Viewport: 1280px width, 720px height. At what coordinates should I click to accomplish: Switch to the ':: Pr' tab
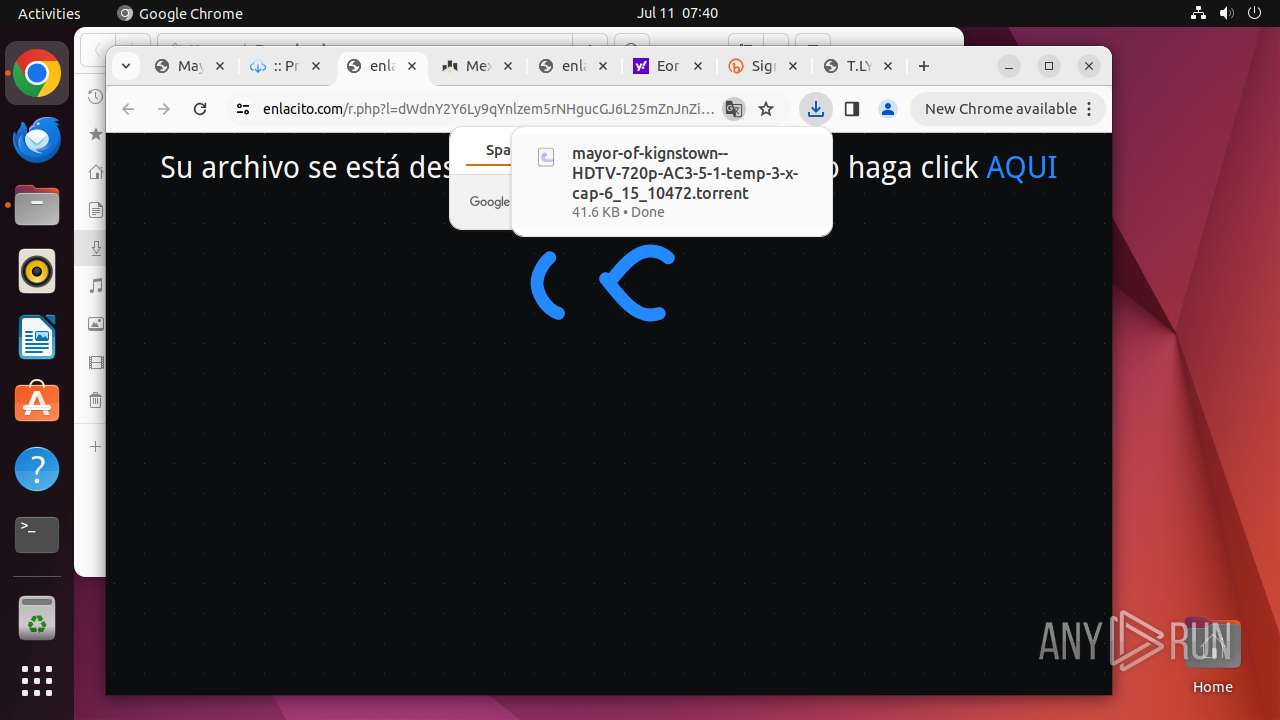click(286, 66)
